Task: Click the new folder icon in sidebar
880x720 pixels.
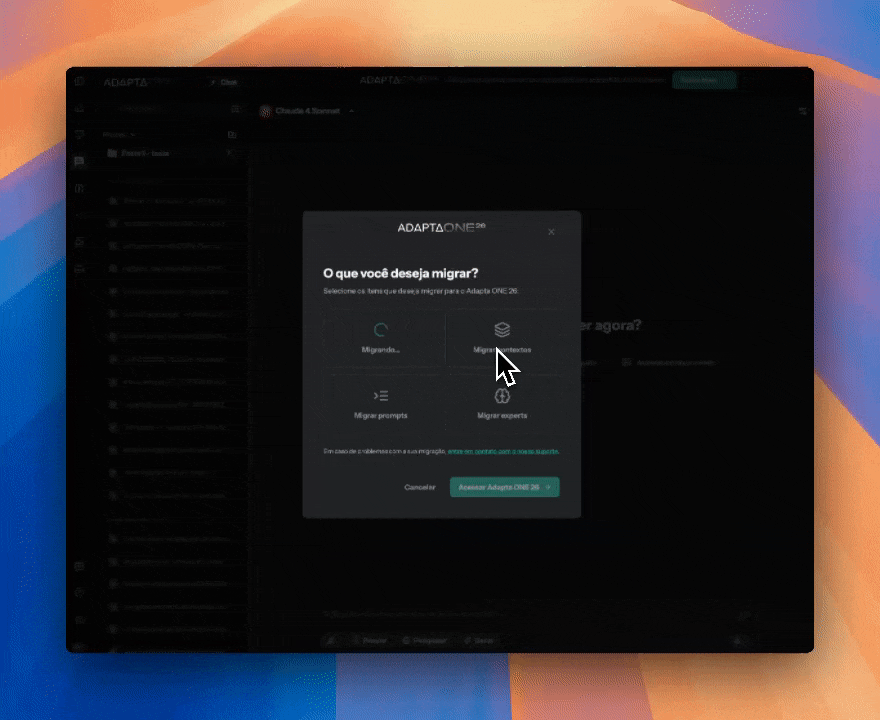Action: coord(231,134)
